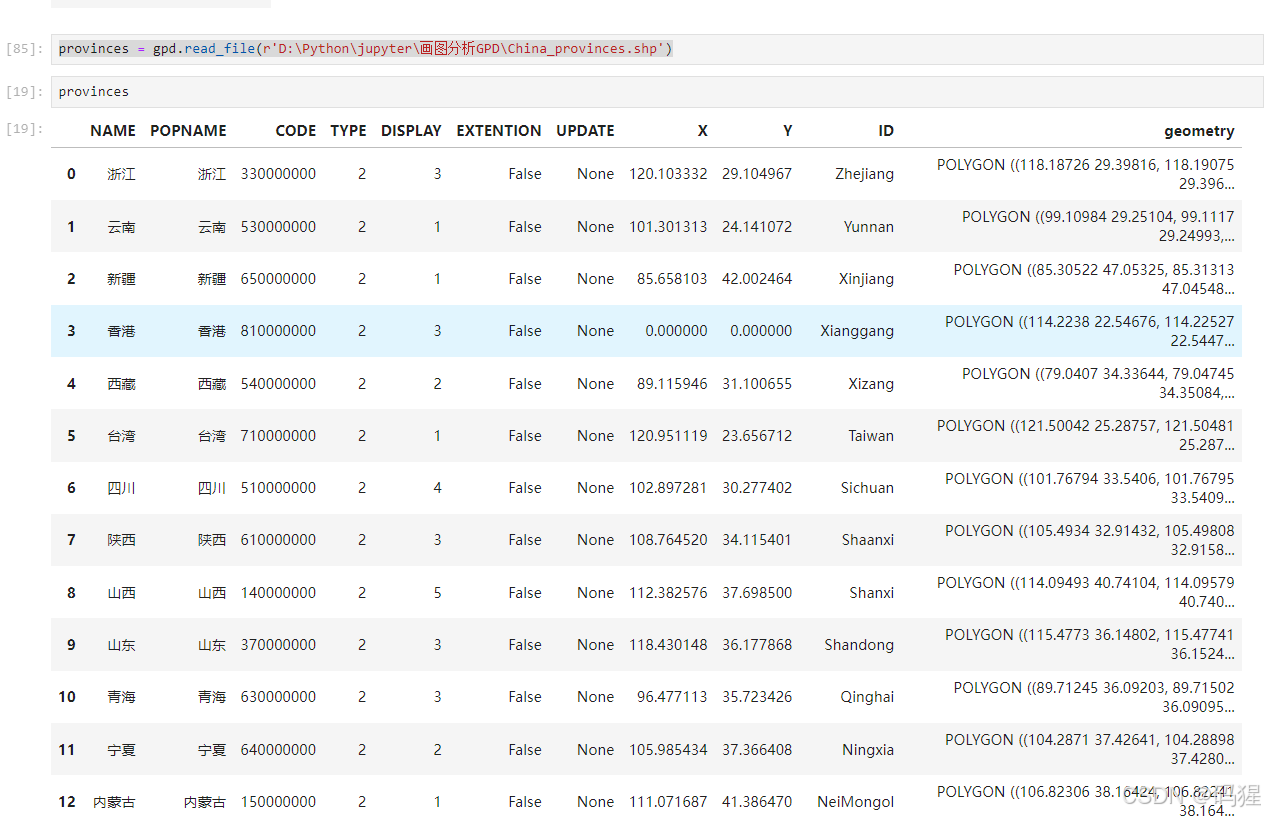Click the DISPLAY column header
1265x817 pixels.
(x=411, y=131)
